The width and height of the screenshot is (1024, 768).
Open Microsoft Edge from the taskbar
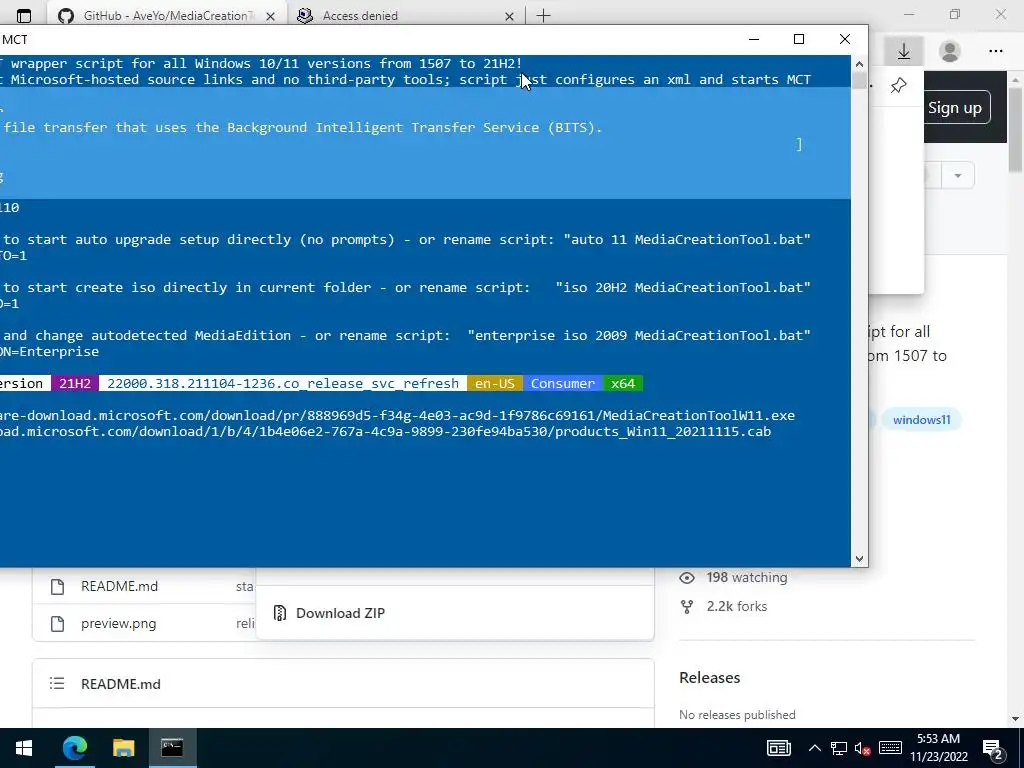(x=74, y=748)
